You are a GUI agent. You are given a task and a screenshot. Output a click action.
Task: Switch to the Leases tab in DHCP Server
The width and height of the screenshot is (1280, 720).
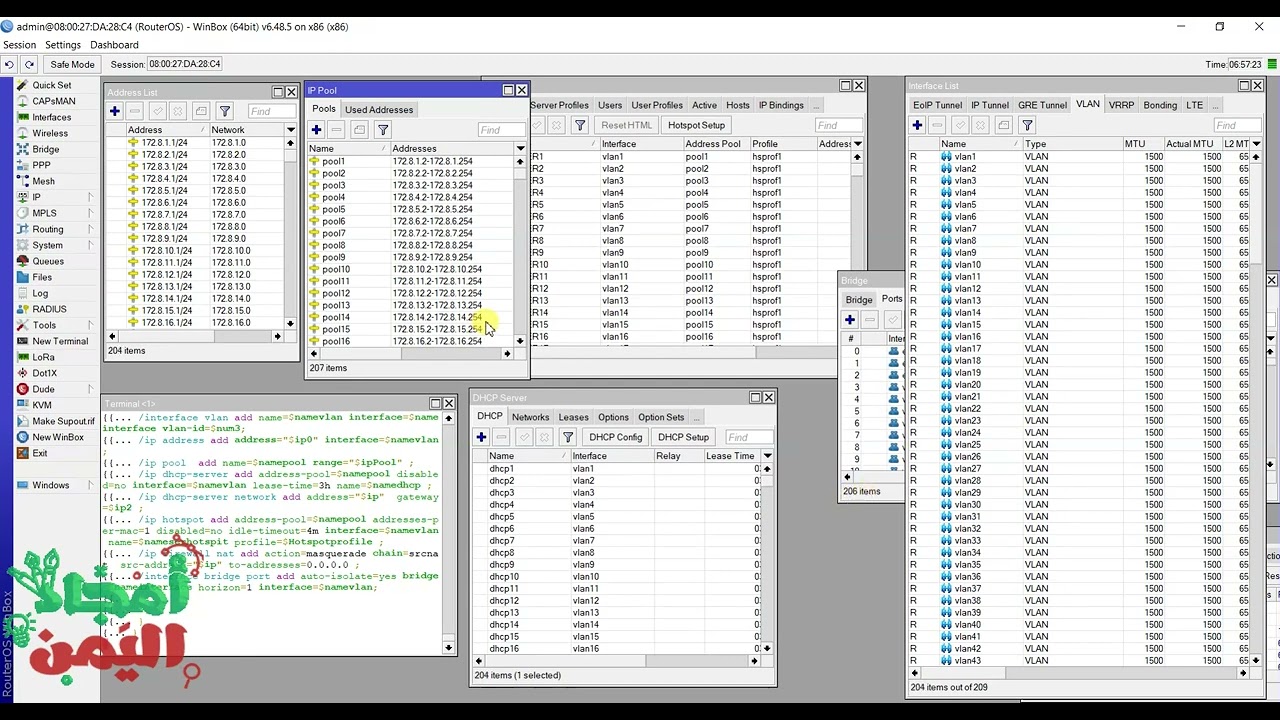(573, 417)
